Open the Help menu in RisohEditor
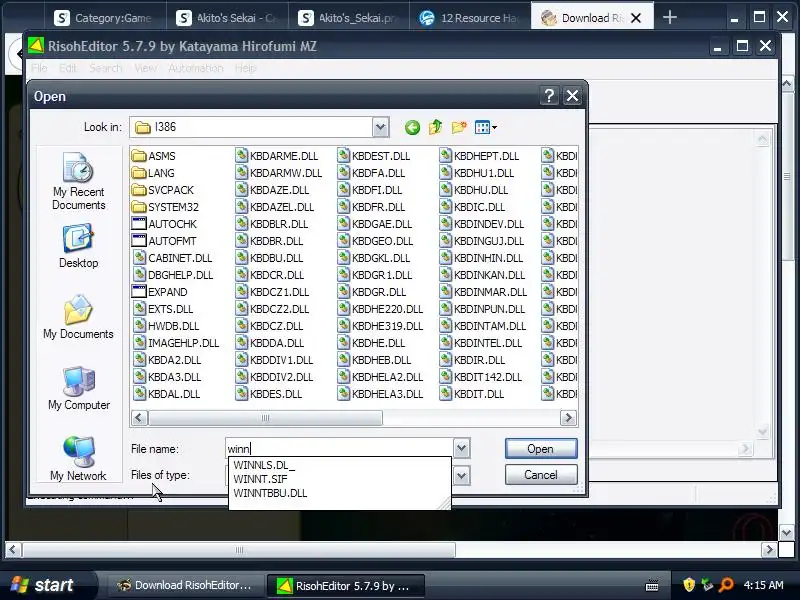 point(245,68)
